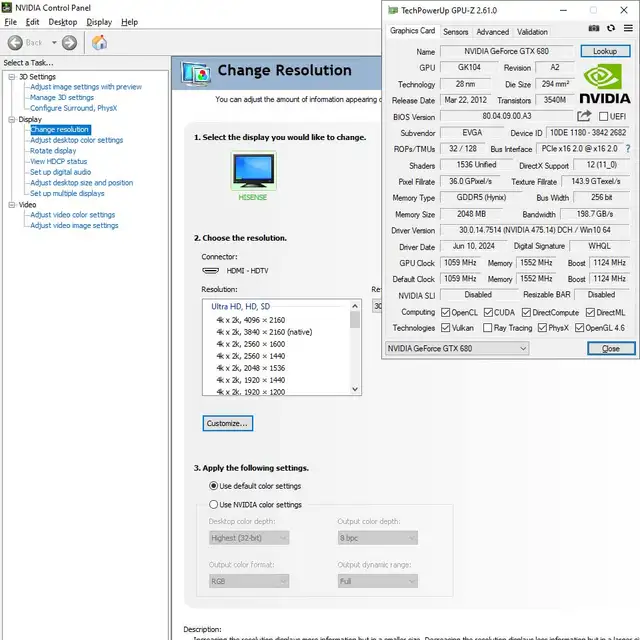Click the Close button in GPU-Z
Screen dimensions: 640x640
coord(611,348)
